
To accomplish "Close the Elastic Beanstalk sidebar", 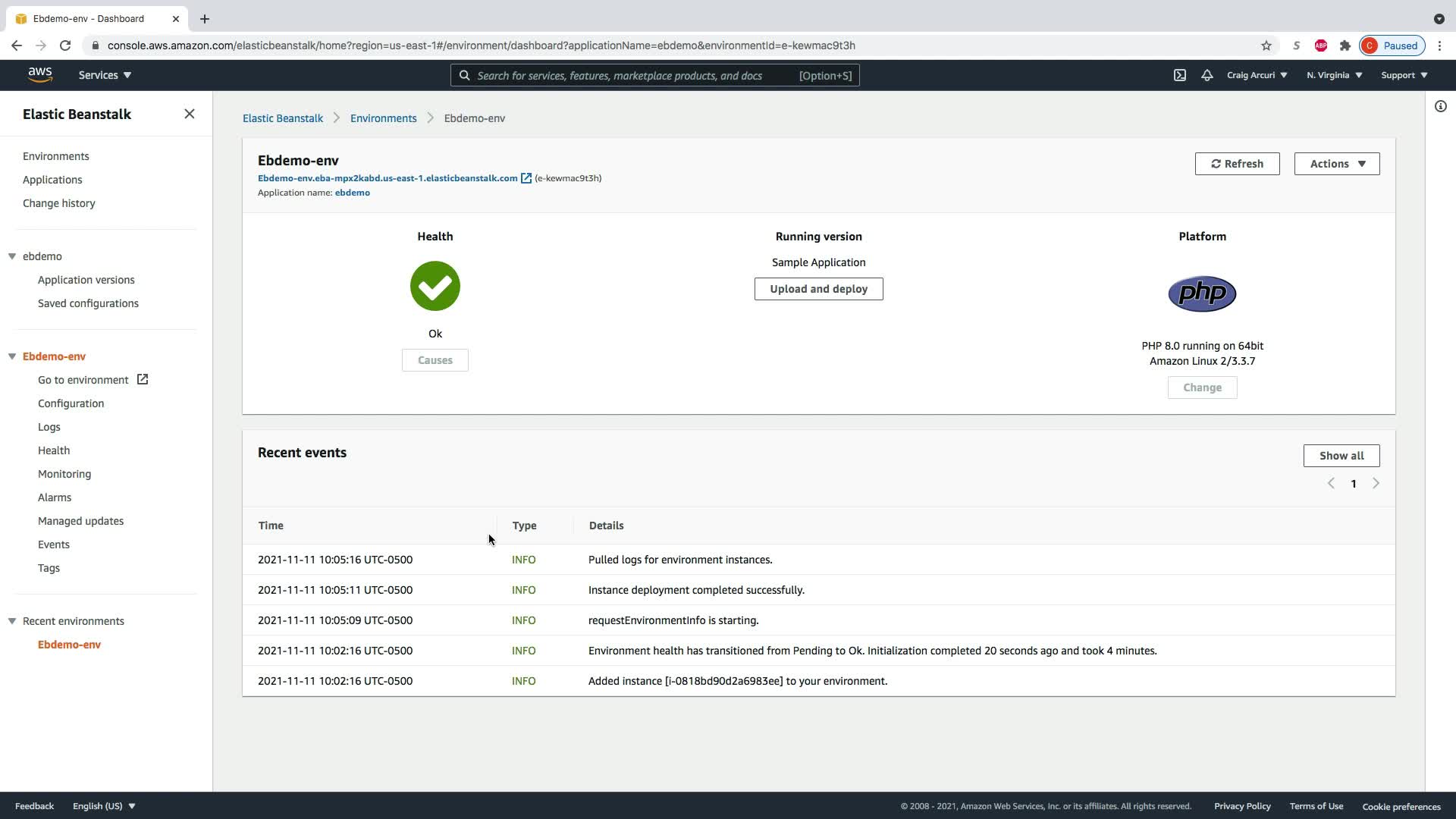I will pyautogui.click(x=190, y=114).
